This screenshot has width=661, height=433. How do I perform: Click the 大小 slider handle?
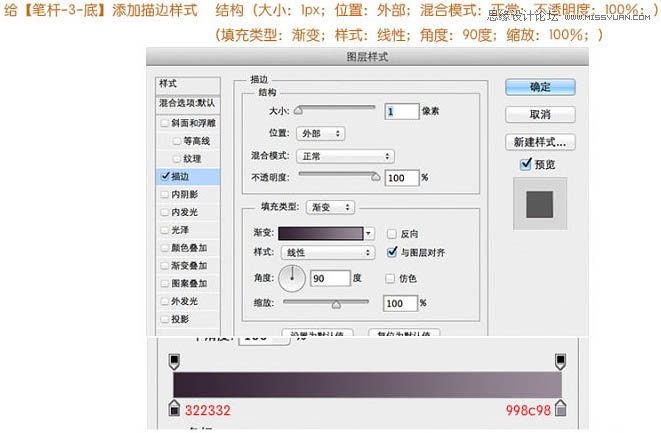tap(298, 111)
